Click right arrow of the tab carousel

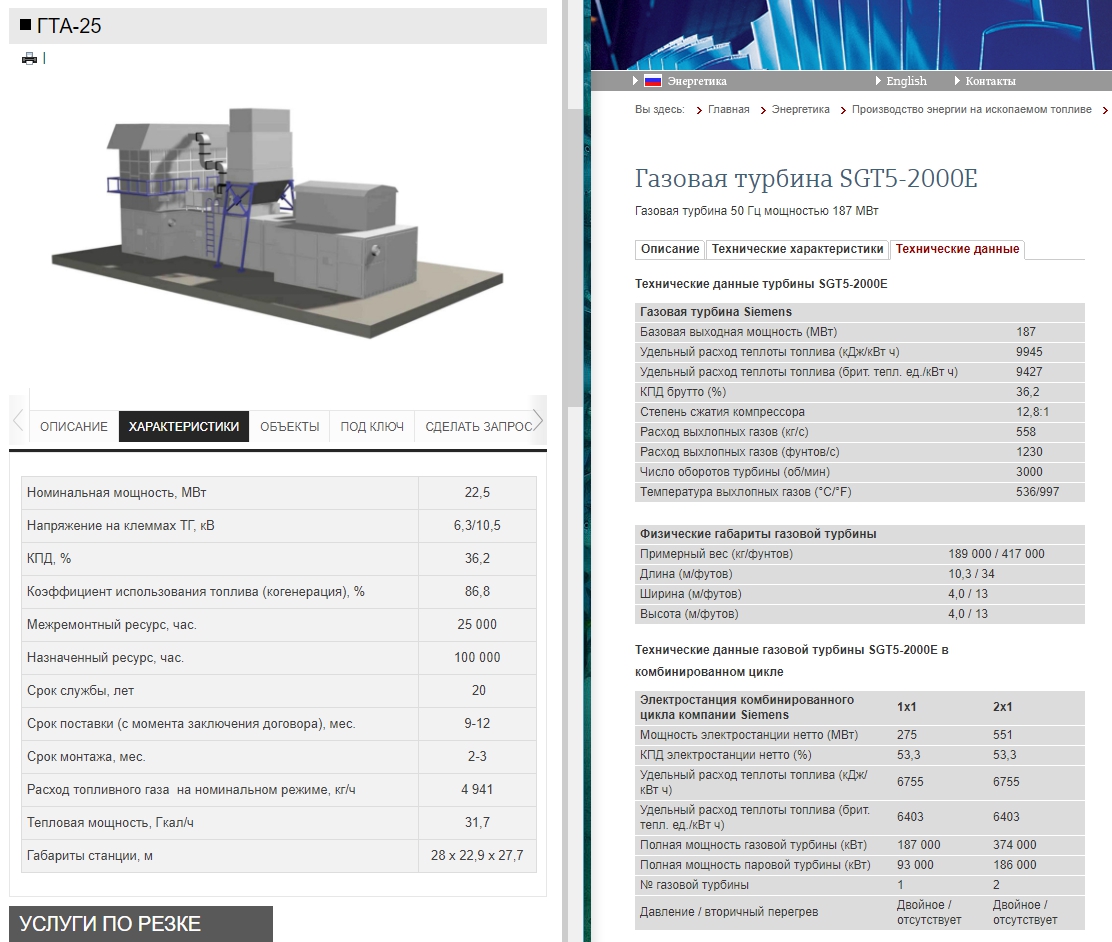pyautogui.click(x=538, y=420)
